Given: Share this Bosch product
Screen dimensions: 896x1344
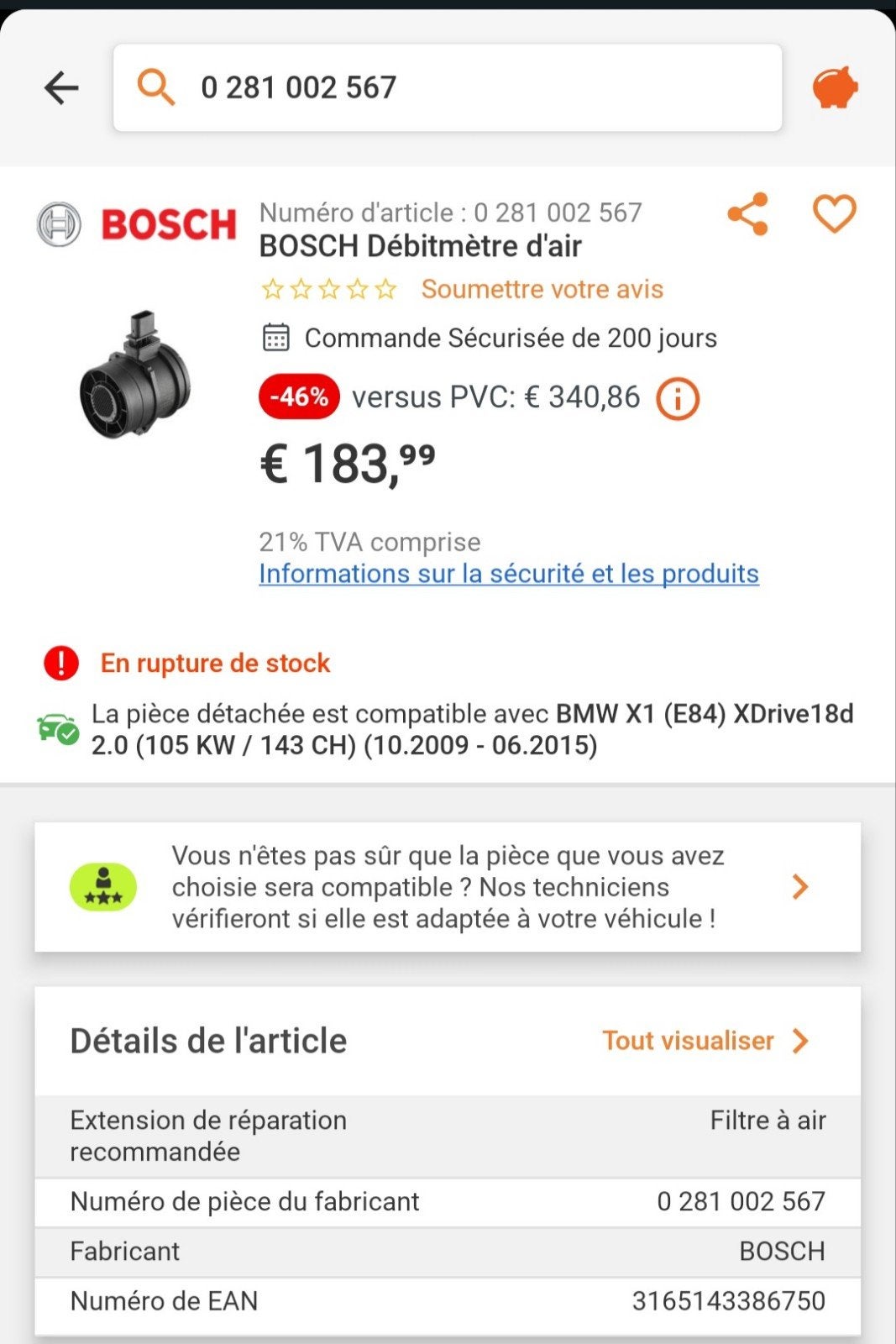Looking at the screenshot, I should point(747,214).
